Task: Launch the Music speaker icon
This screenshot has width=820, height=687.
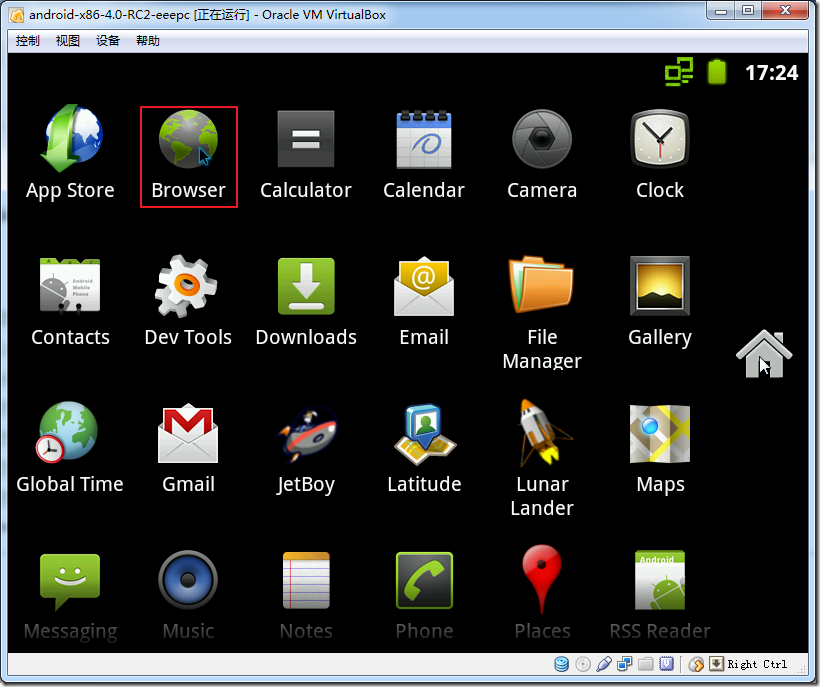Action: point(188,580)
